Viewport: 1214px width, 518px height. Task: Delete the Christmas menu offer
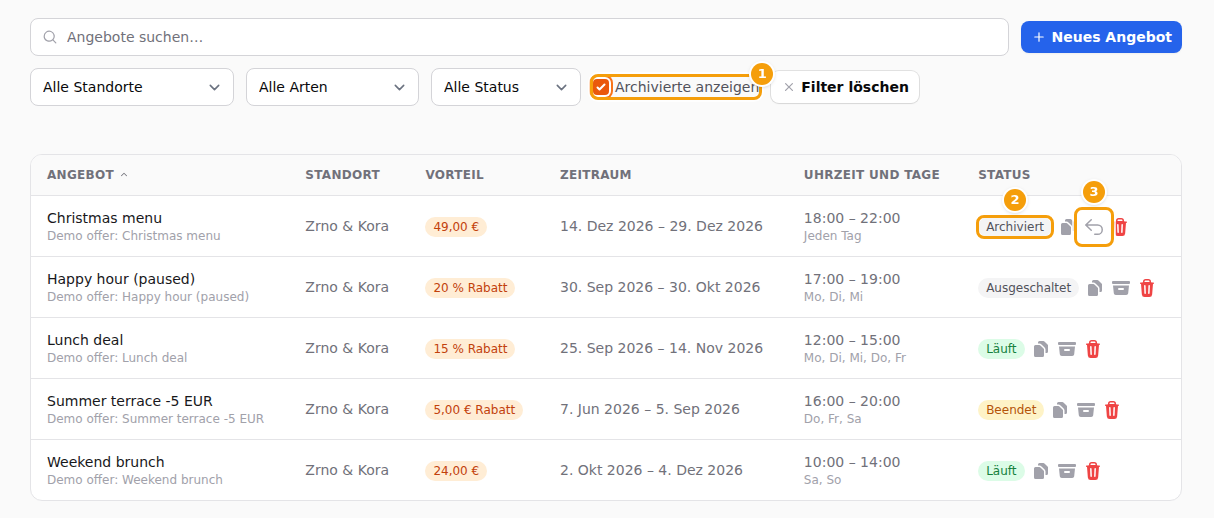[1120, 227]
